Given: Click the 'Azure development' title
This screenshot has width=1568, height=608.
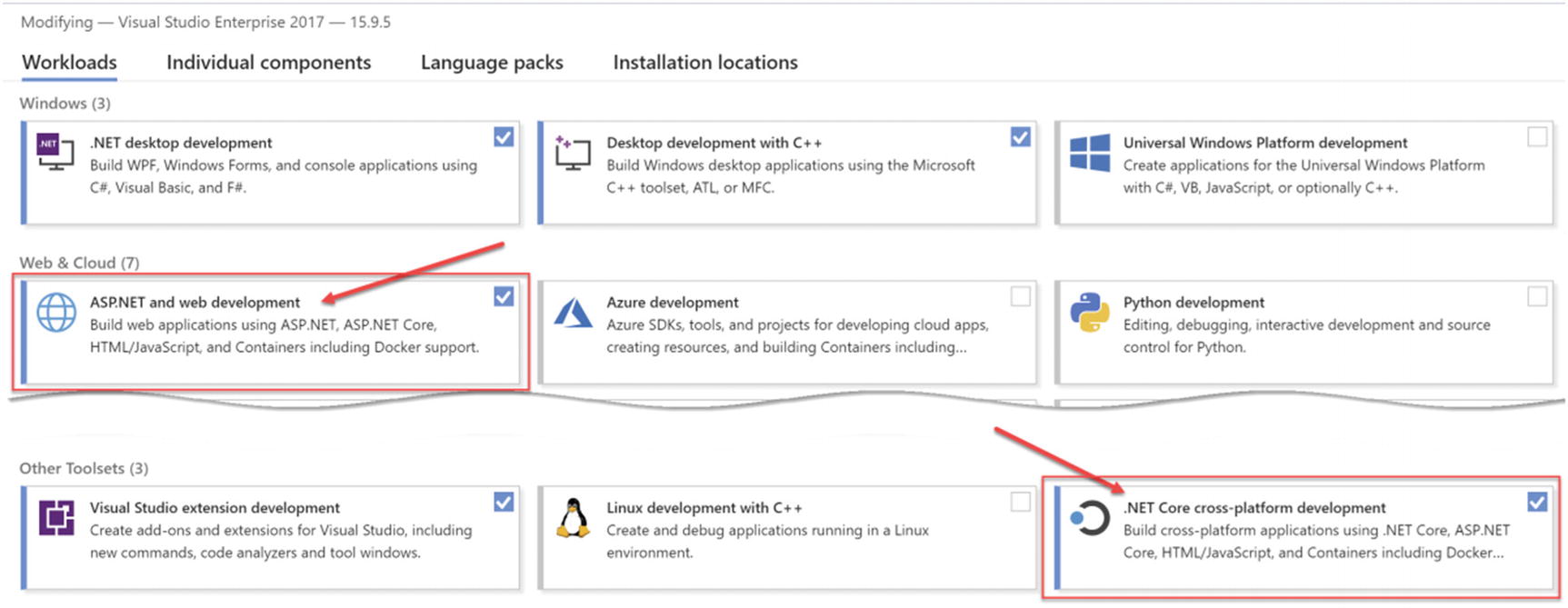Looking at the screenshot, I should coord(673,303).
